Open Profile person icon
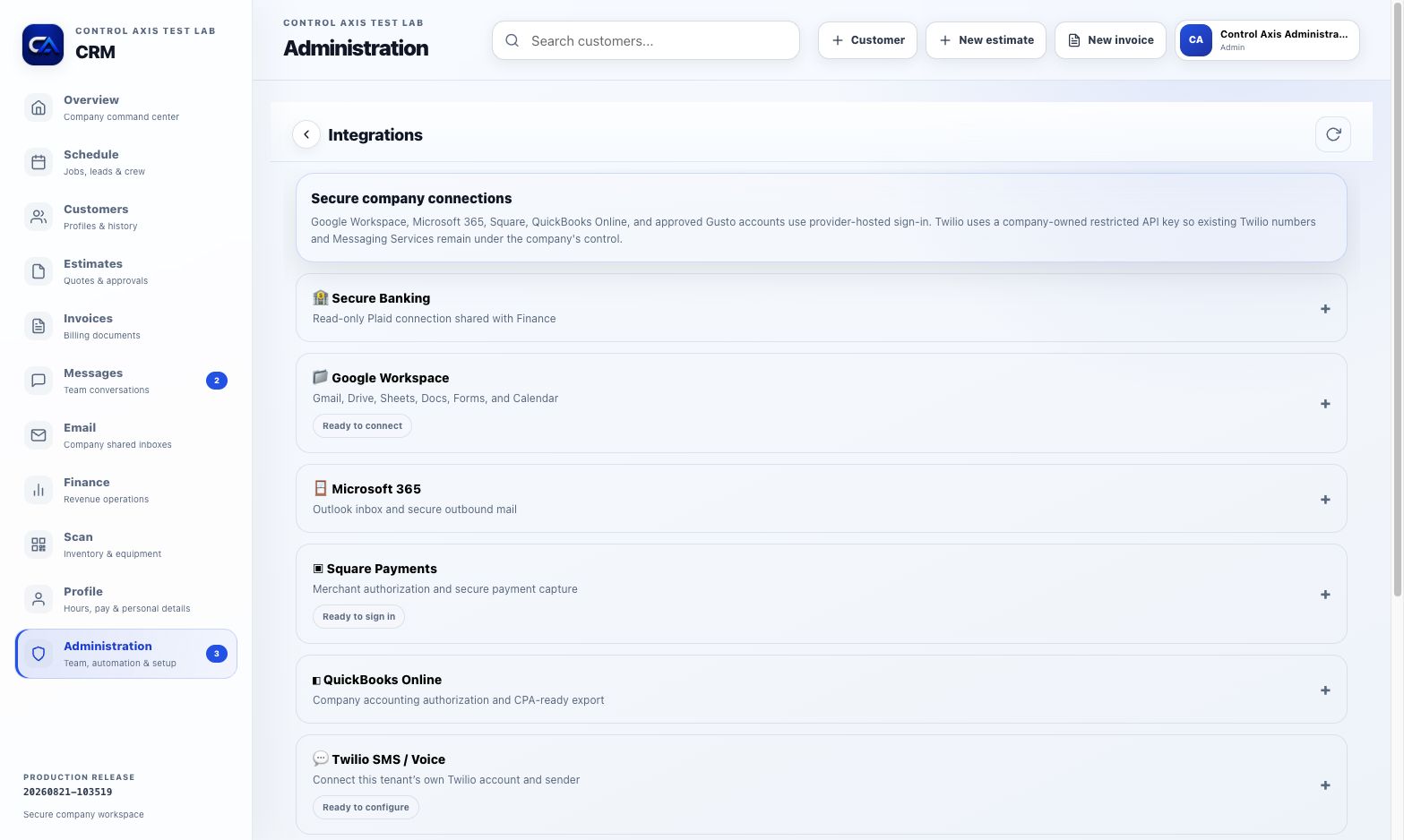Viewport: 1404px width, 840px height. coord(39,599)
